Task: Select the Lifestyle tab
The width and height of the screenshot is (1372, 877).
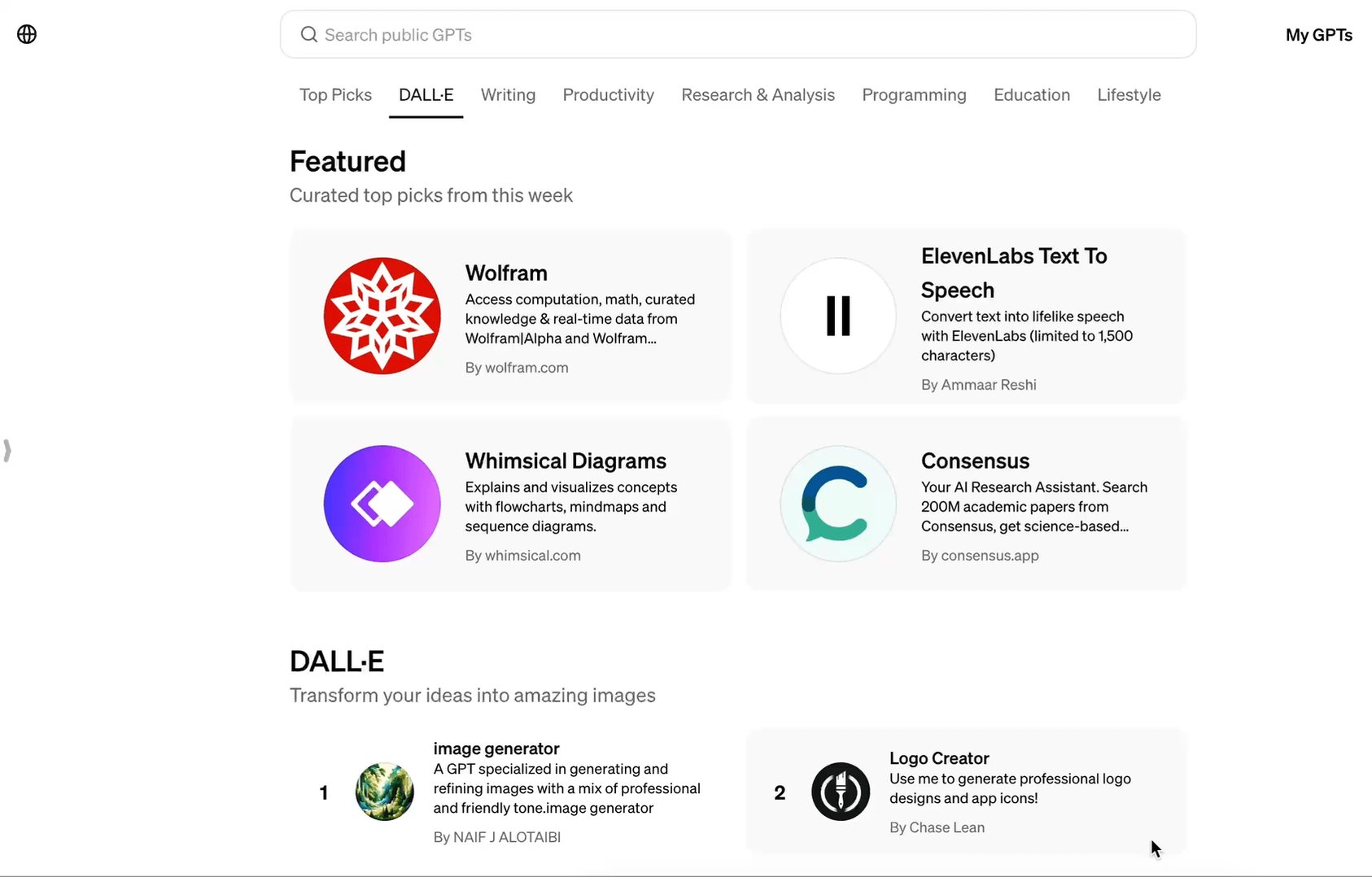Action: 1129,95
